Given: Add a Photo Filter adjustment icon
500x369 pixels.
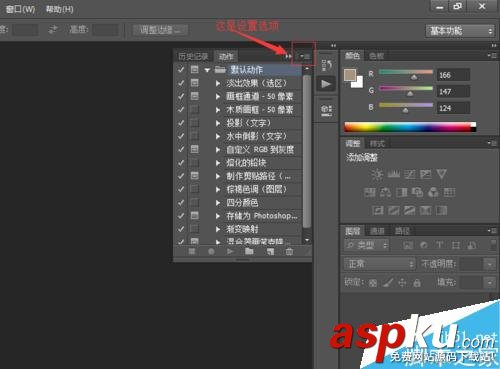Looking at the screenshot, I should click(418, 192).
